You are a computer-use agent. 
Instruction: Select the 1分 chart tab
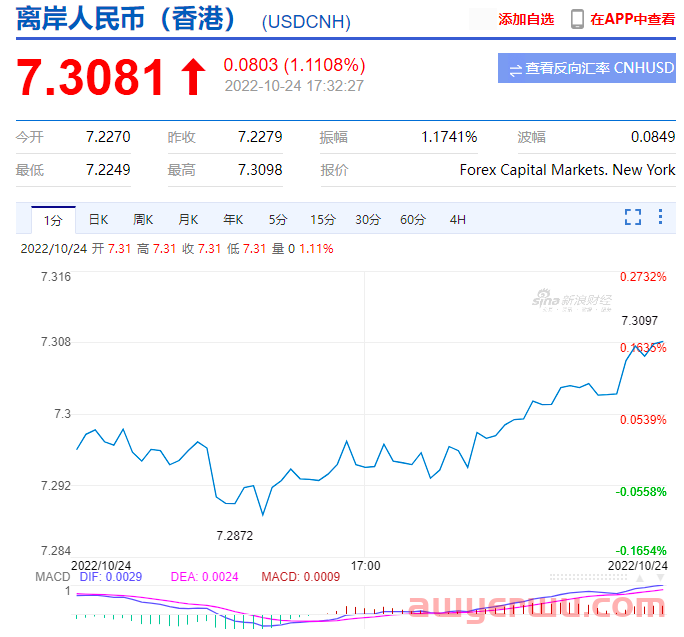pos(53,220)
